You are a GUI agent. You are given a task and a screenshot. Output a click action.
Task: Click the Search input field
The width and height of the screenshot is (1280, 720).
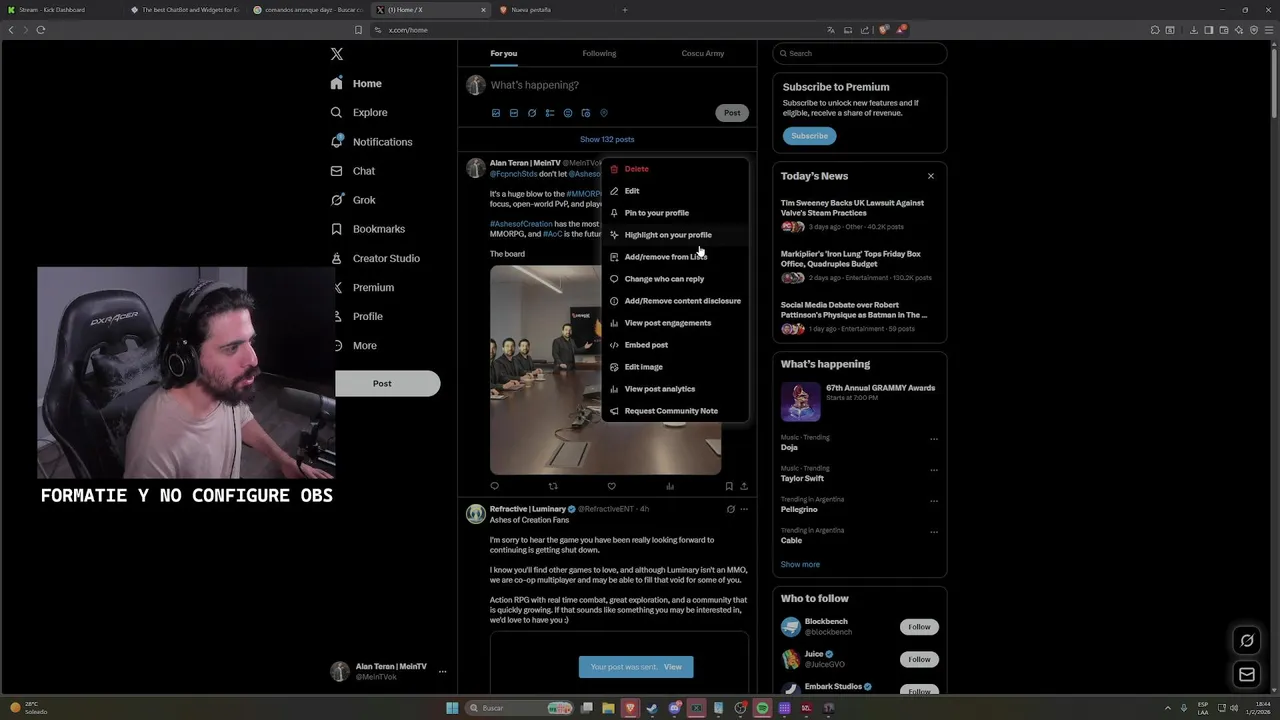859,54
